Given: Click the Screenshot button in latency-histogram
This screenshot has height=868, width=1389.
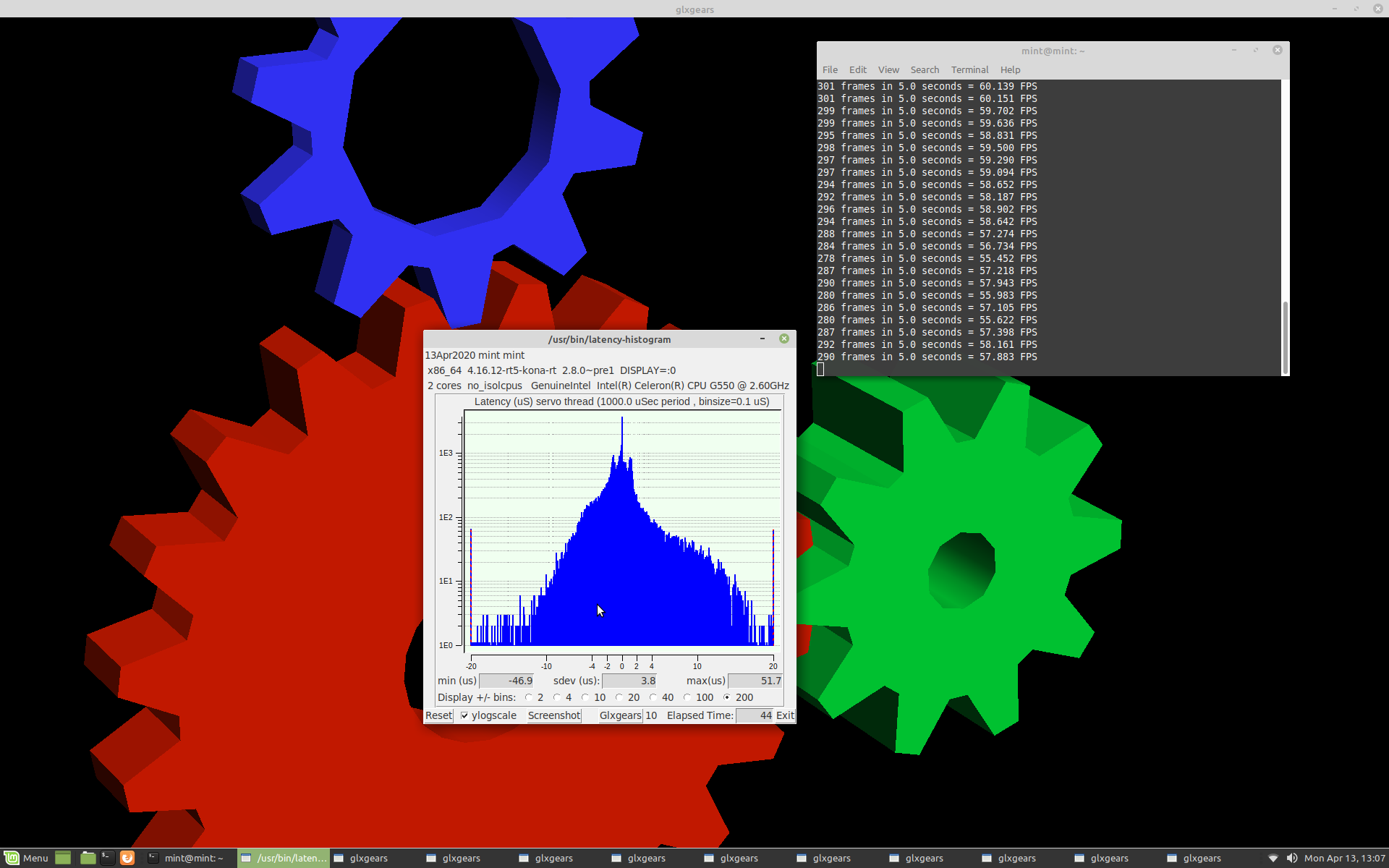Looking at the screenshot, I should [554, 715].
